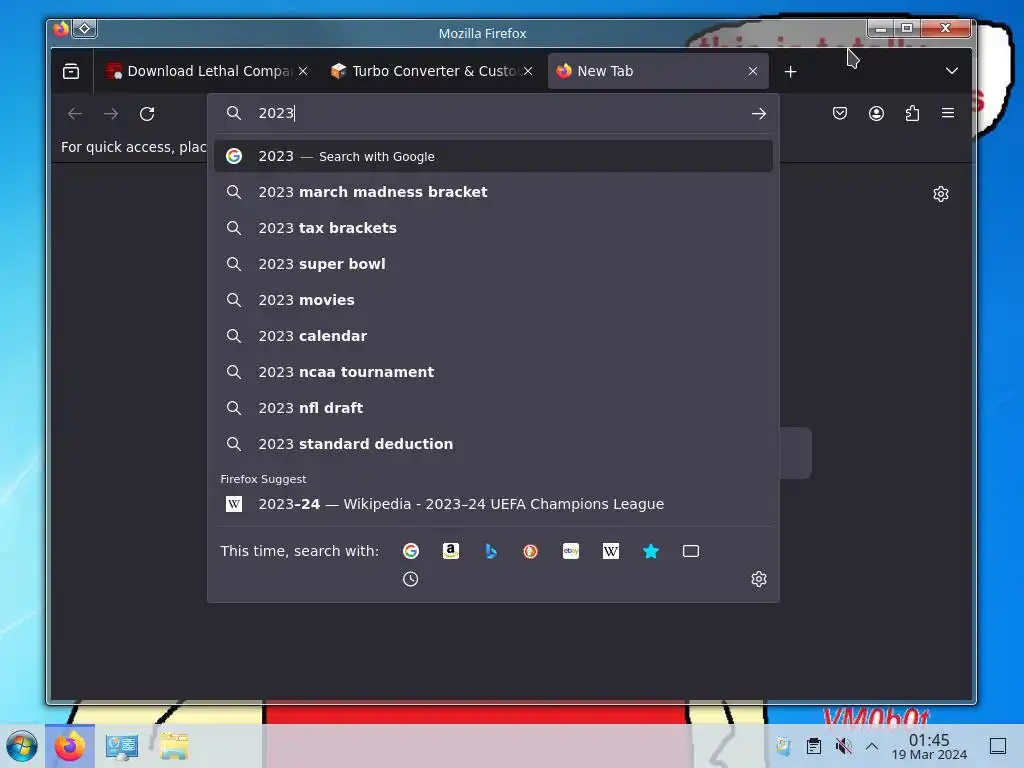Search this time with Wikipedia icon
Screen dimensions: 1024x768
click(611, 551)
